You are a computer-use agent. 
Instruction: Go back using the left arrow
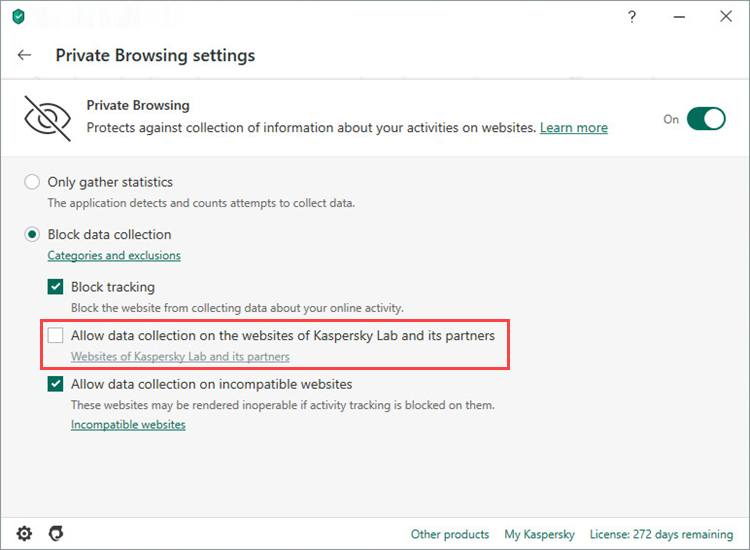click(24, 55)
